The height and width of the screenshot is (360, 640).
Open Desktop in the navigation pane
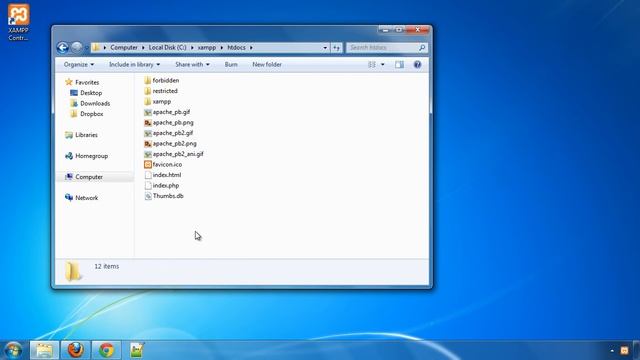pyautogui.click(x=91, y=93)
